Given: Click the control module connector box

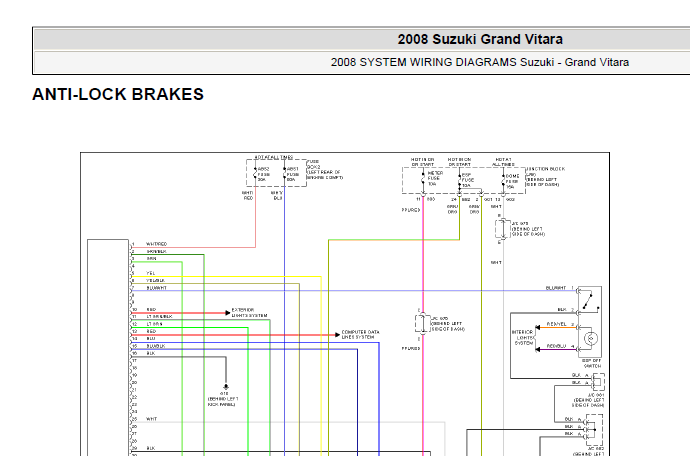Looking at the screenshot, I should click(108, 348).
